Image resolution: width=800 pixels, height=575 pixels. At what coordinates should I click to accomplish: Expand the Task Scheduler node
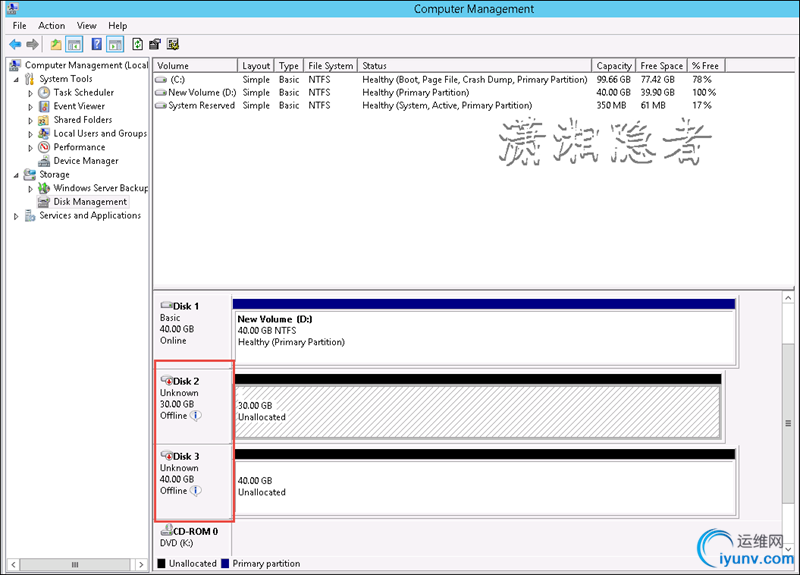coord(31,93)
